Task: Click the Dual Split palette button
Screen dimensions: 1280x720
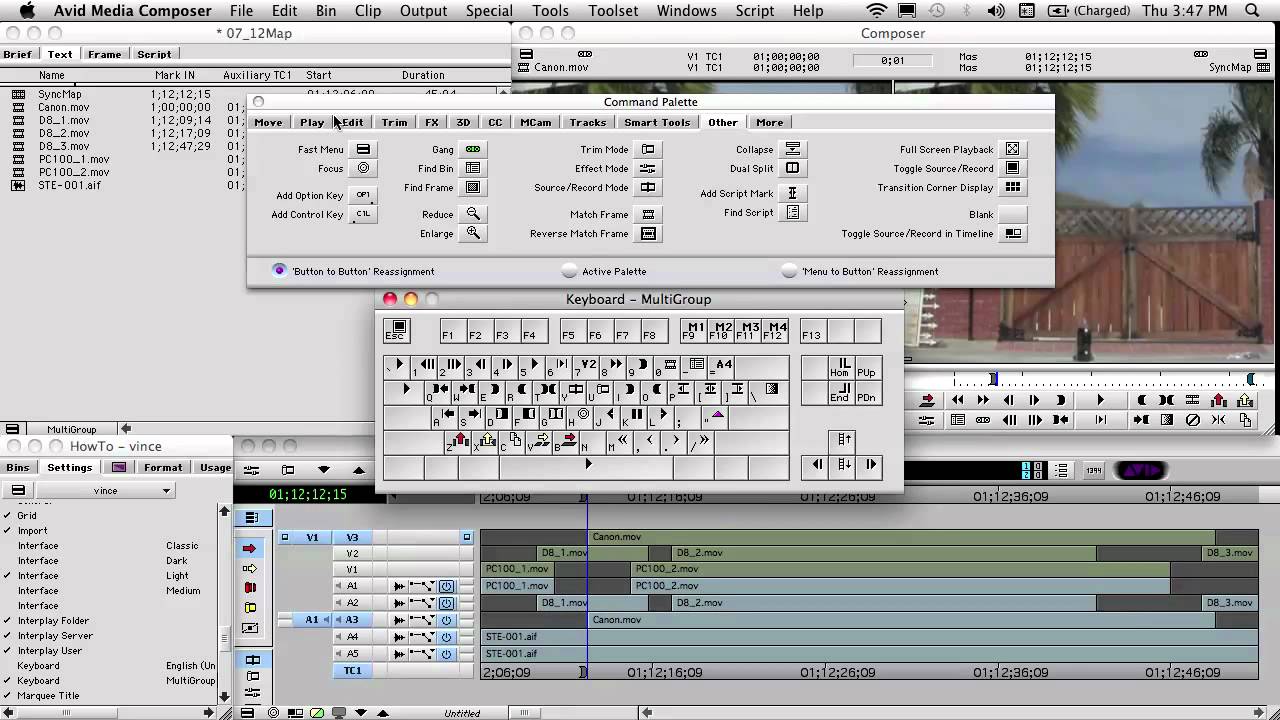Action: click(793, 168)
